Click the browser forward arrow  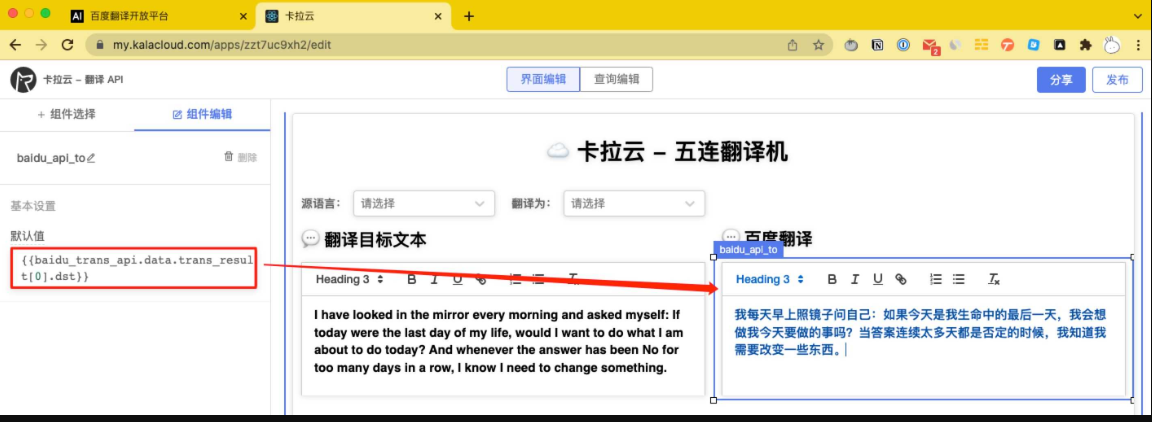41,45
